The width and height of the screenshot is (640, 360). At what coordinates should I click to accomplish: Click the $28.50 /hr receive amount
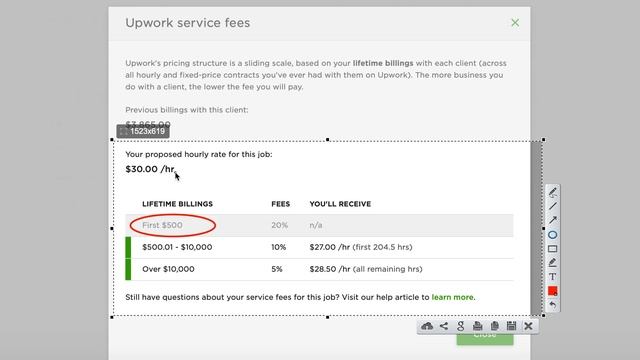click(x=330, y=269)
